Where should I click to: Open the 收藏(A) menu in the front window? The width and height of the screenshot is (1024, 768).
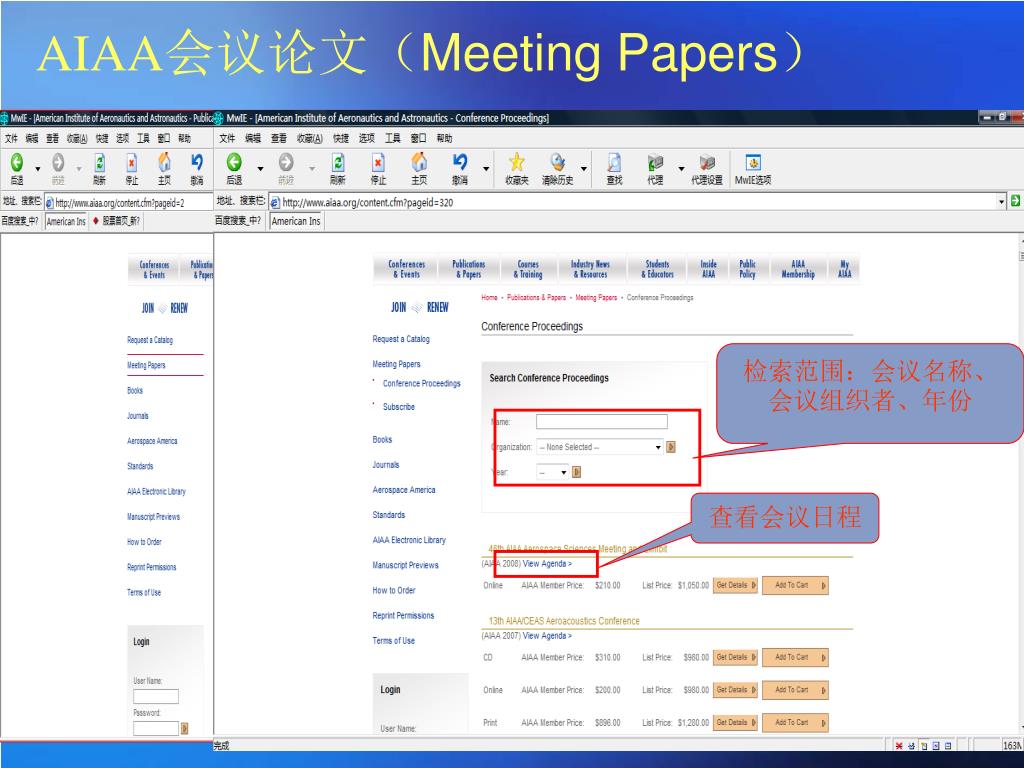310,138
